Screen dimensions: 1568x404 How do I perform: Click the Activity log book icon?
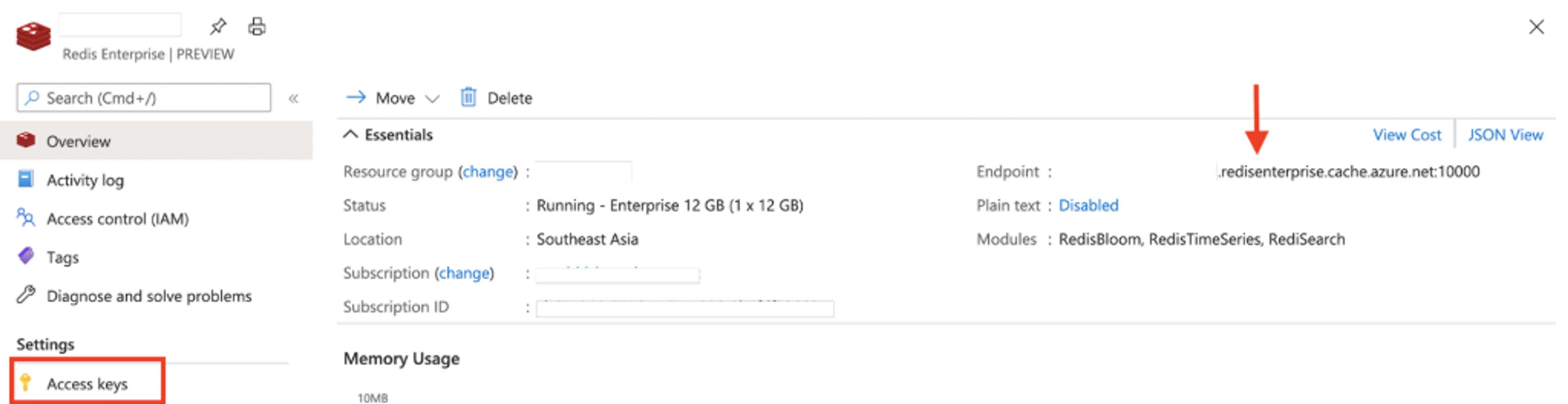26,180
